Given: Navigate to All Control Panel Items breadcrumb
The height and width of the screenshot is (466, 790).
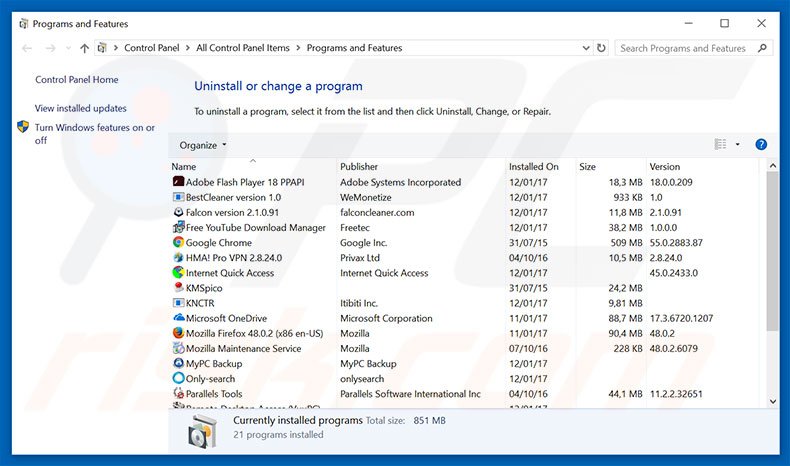Looking at the screenshot, I should 243,48.
